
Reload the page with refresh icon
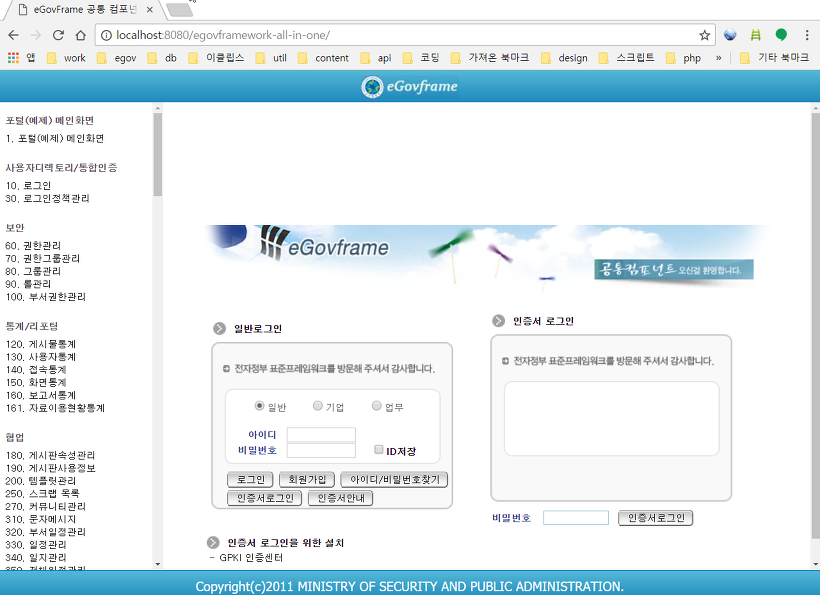58,35
